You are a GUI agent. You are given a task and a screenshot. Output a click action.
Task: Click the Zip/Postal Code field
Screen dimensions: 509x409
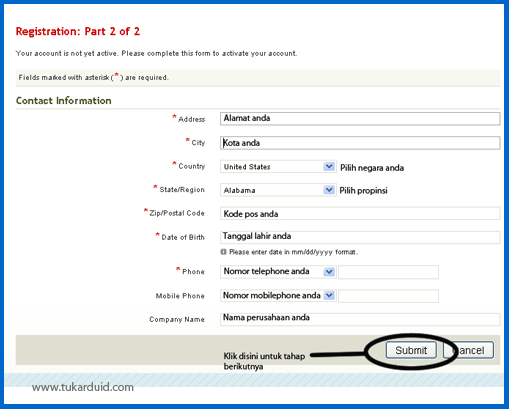(x=360, y=213)
